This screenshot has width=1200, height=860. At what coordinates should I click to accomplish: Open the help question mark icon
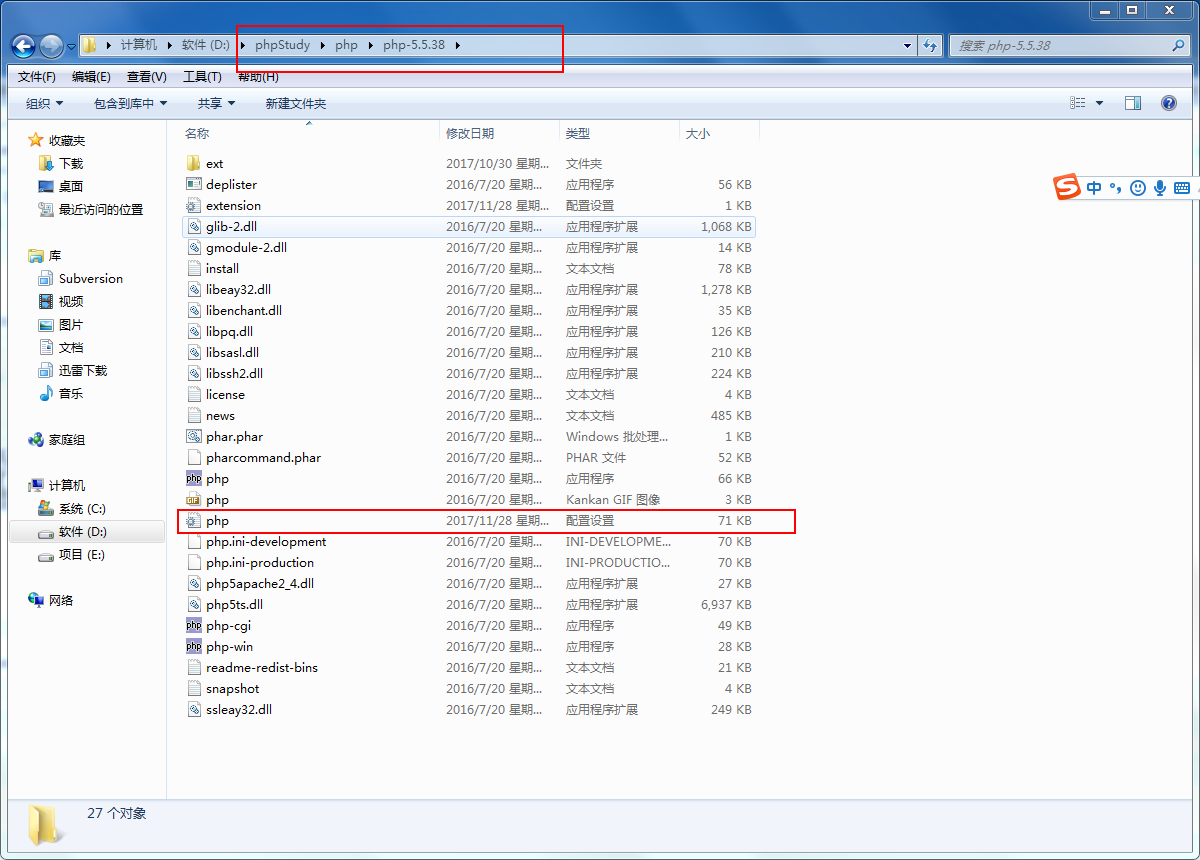point(1168,103)
